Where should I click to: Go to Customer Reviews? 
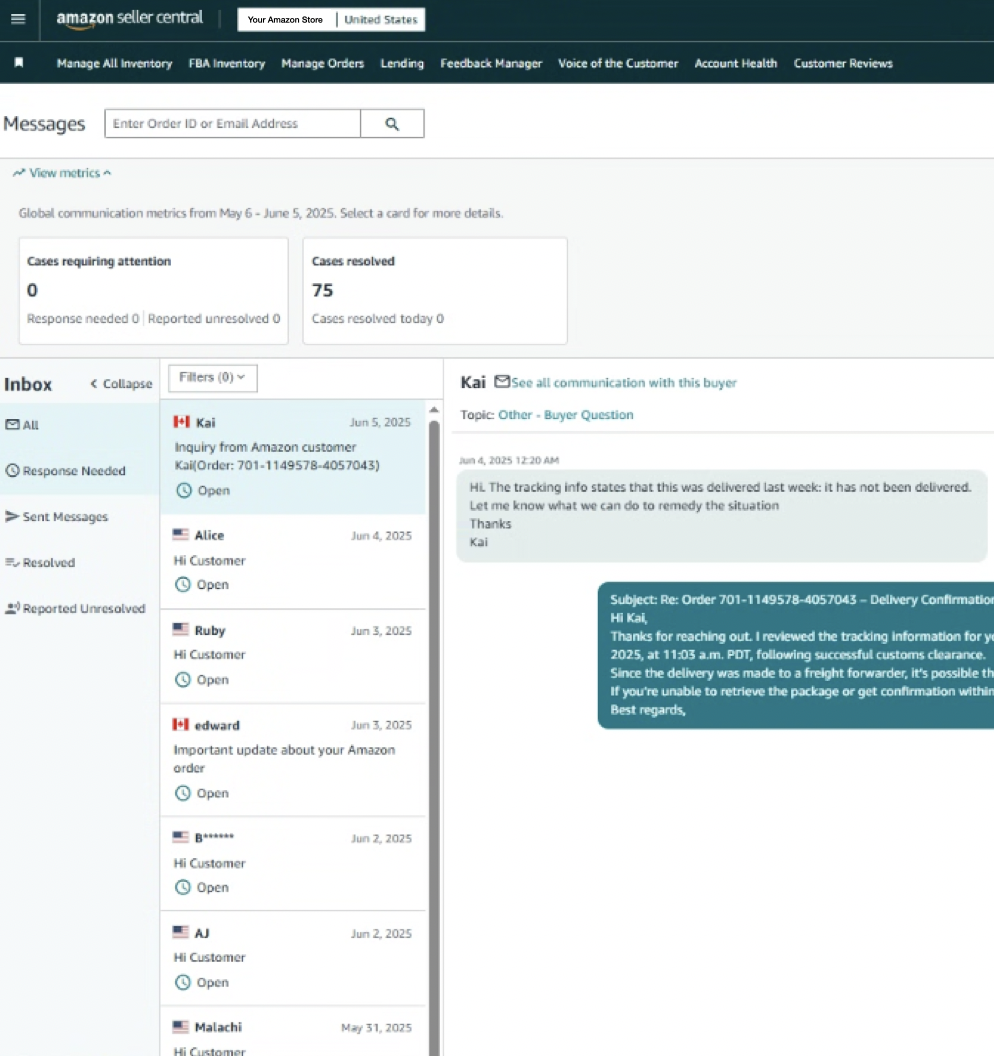(843, 63)
